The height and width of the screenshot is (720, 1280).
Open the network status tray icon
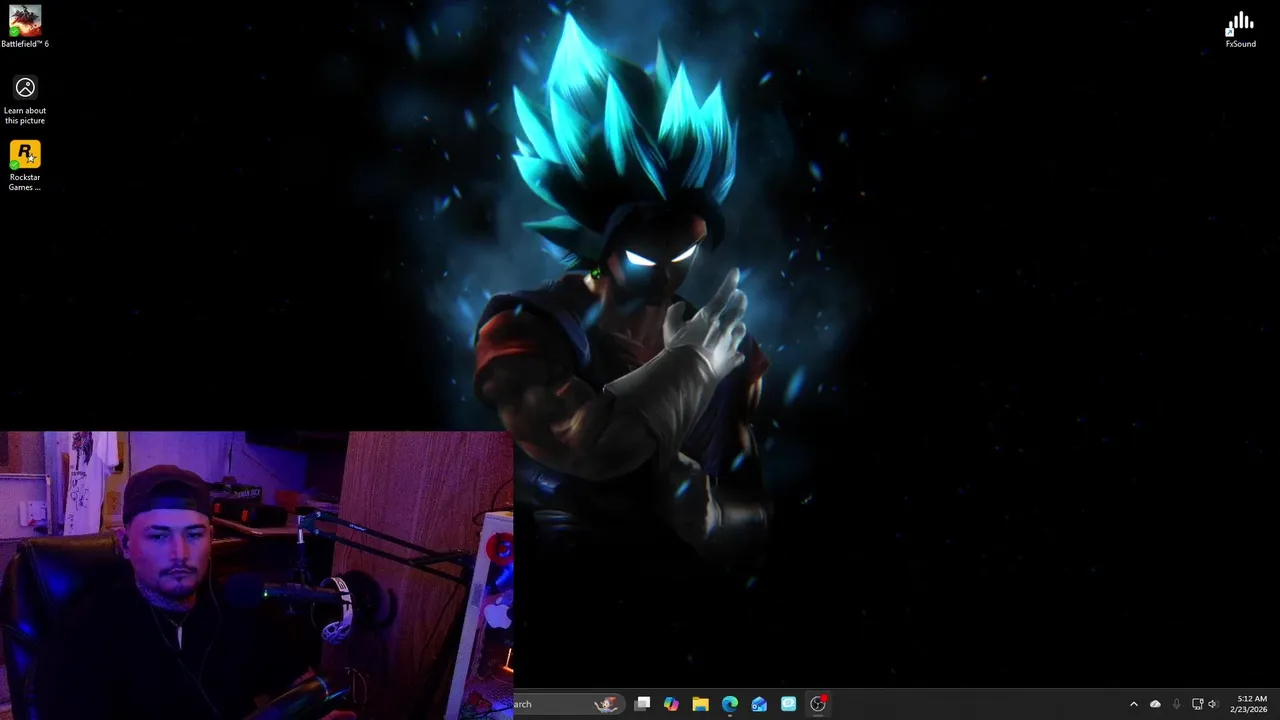[x=1197, y=704]
